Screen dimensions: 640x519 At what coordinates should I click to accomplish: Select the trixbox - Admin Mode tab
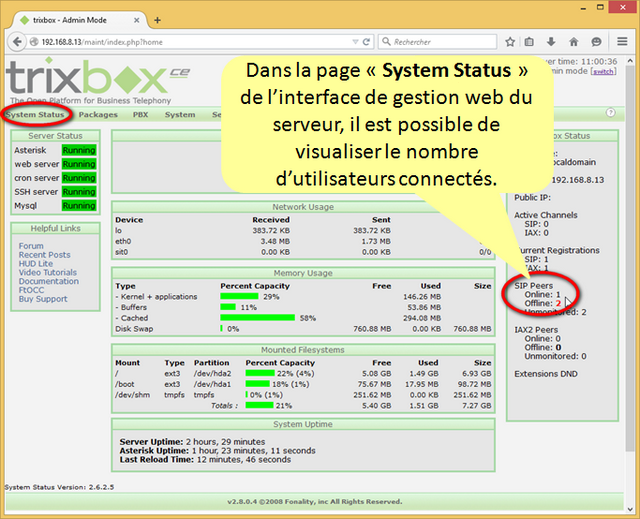(x=79, y=20)
